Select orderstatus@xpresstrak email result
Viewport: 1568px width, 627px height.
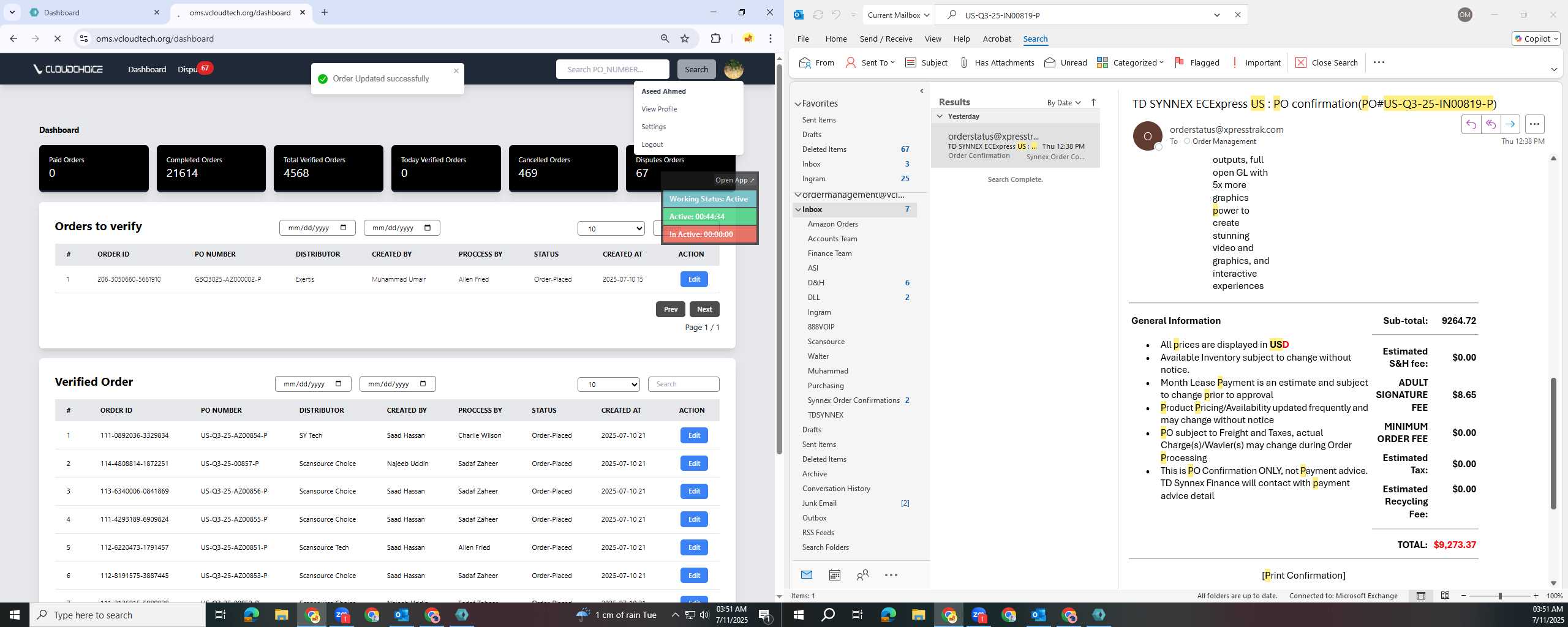1016,146
